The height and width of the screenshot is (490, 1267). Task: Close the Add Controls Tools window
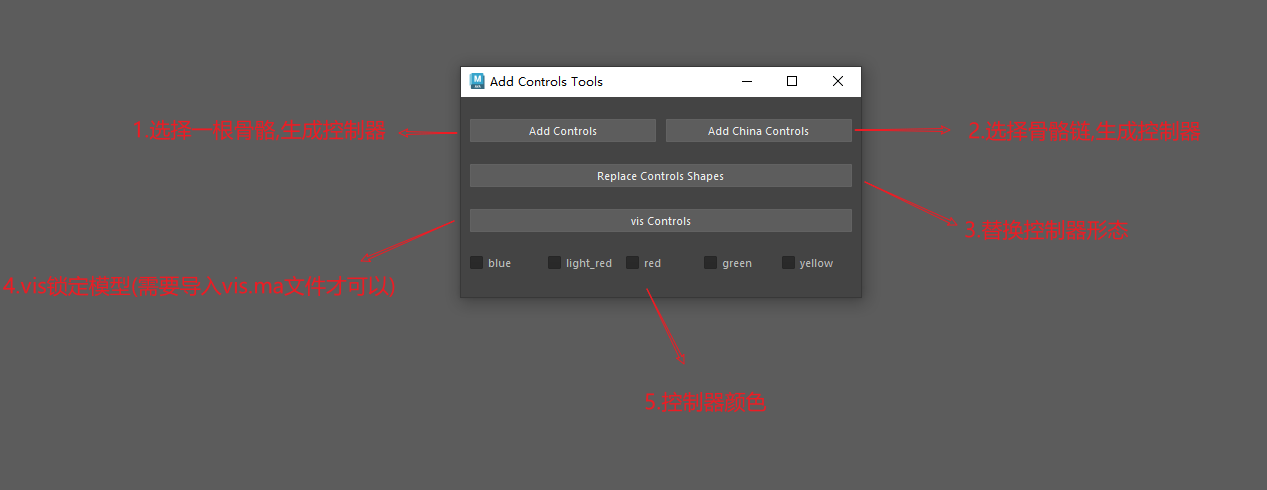[838, 81]
